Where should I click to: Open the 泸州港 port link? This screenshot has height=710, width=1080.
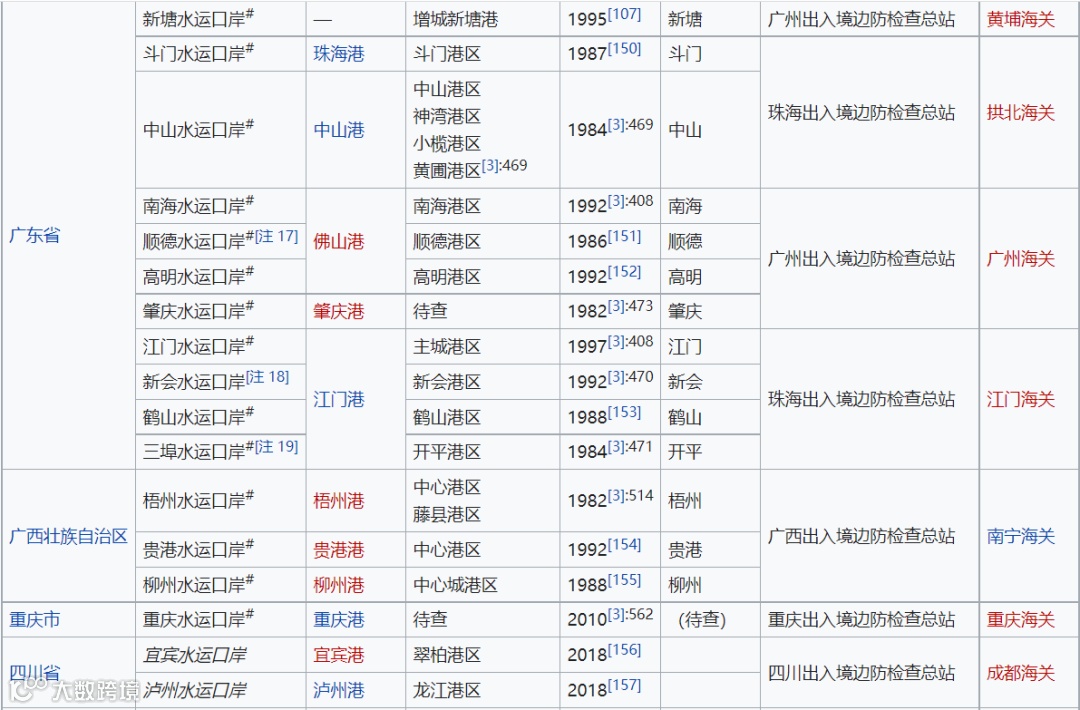pyautogui.click(x=338, y=690)
